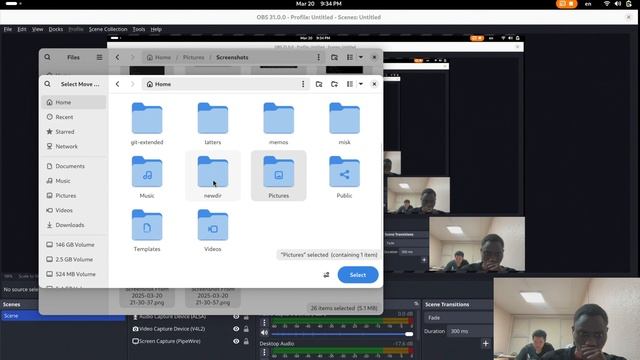
Task: Open Downloads in the sidebar
Action: point(74,225)
